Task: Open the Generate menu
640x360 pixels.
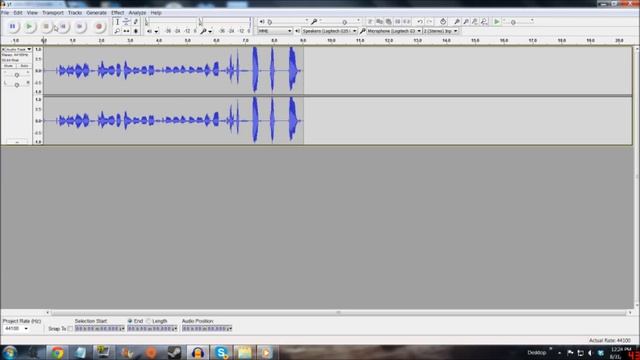Action: pos(96,13)
